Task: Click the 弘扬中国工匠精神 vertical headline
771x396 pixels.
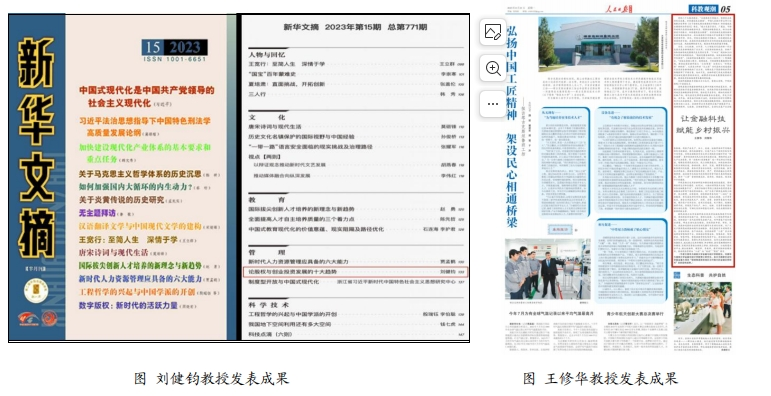Action: pos(512,72)
